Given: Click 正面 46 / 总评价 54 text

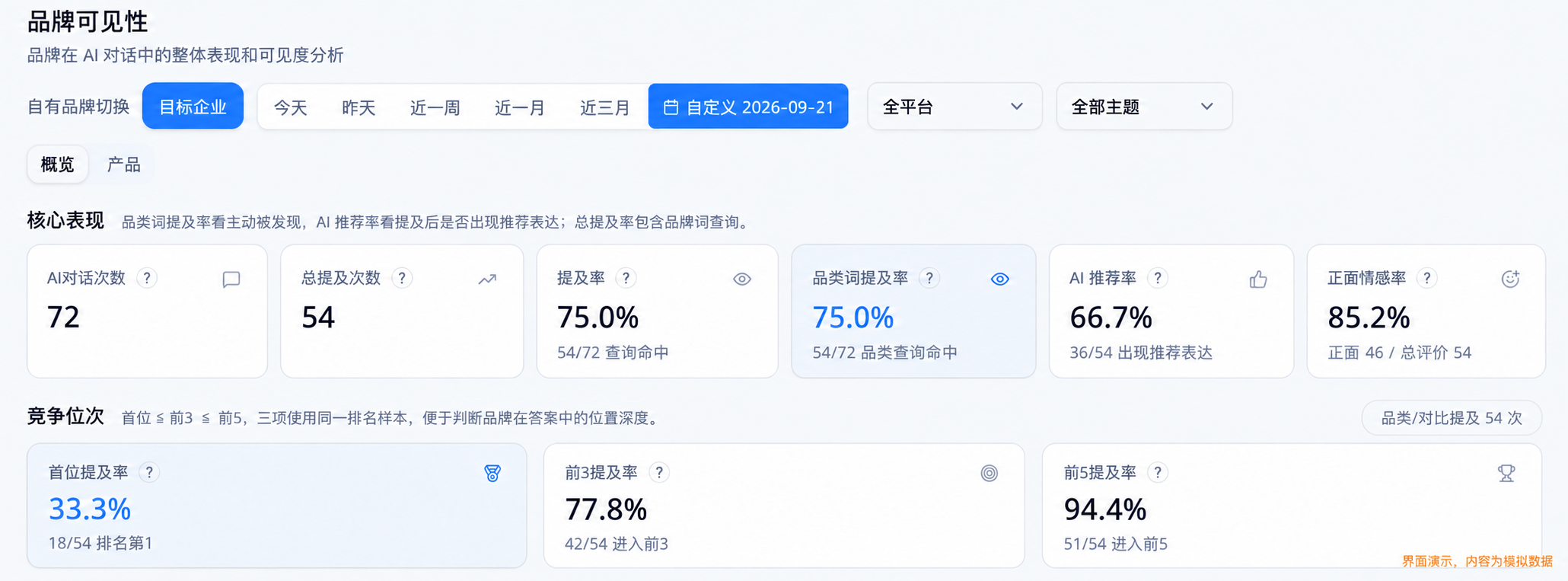Looking at the screenshot, I should (1400, 353).
